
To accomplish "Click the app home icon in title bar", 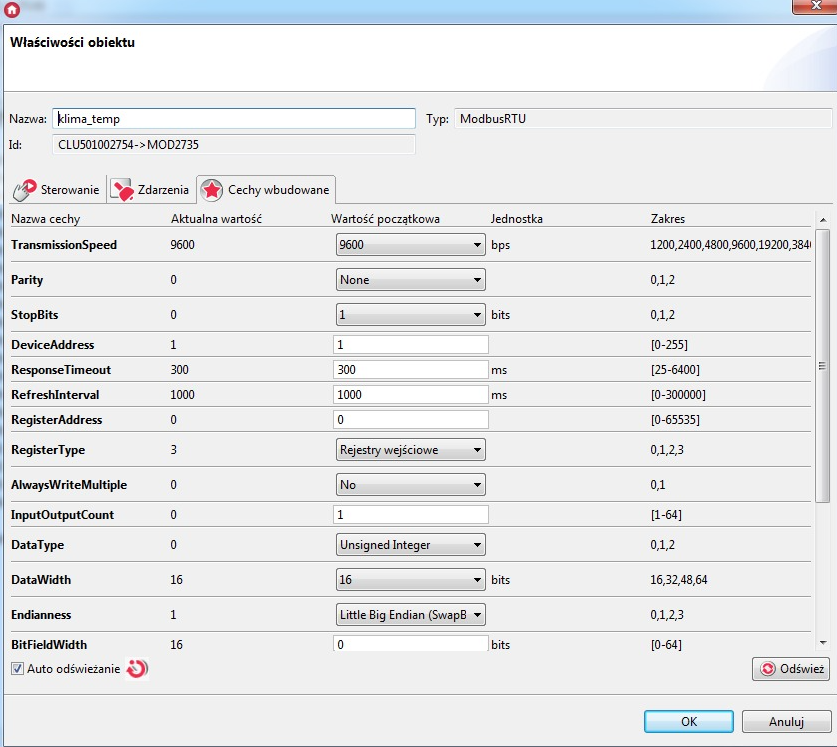I will pyautogui.click(x=12, y=9).
